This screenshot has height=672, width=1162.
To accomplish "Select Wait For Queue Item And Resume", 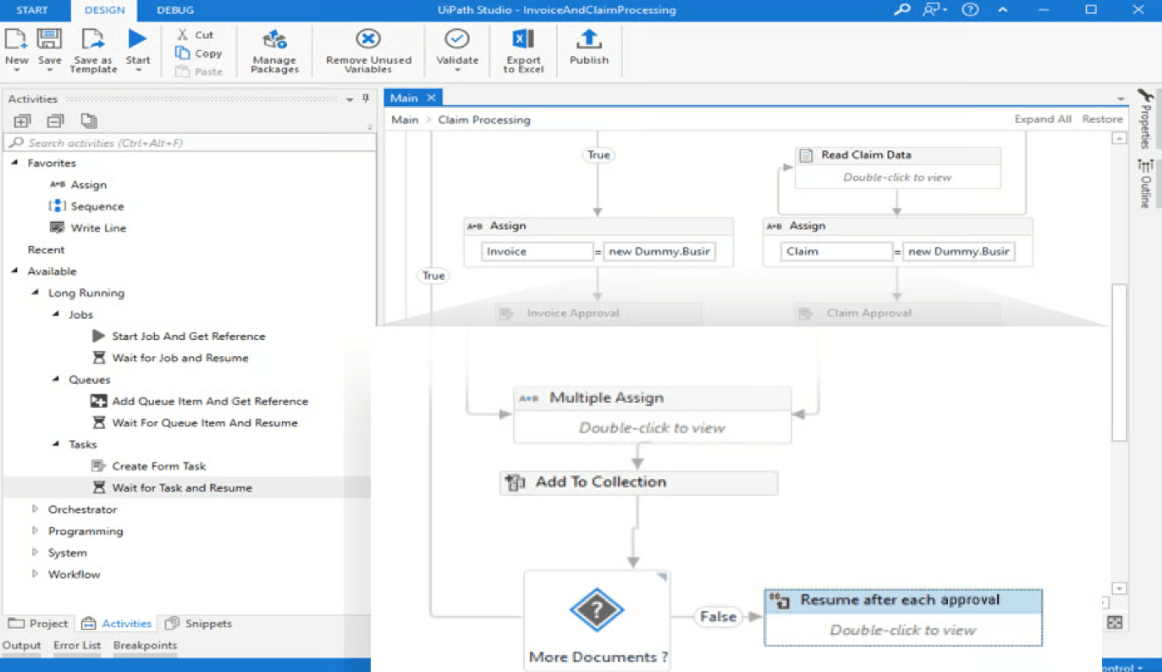I will (x=194, y=422).
